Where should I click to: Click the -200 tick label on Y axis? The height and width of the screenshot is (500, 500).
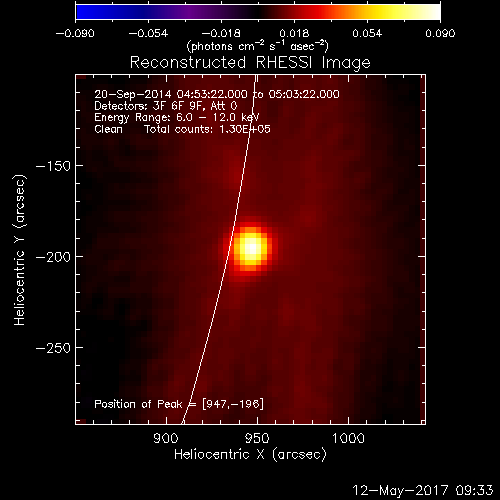53,257
